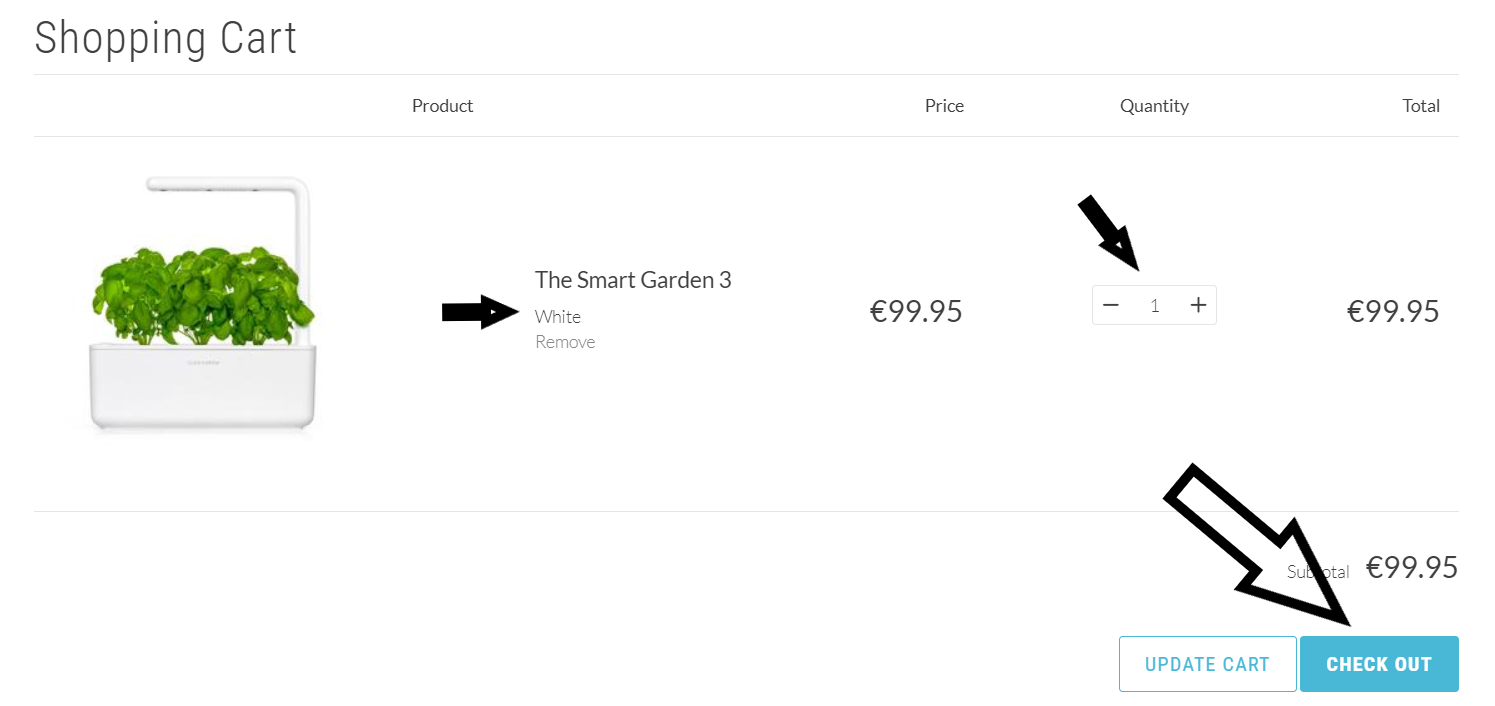Click the black arrow pointing at White
This screenshot has width=1495, height=706.
(480, 312)
